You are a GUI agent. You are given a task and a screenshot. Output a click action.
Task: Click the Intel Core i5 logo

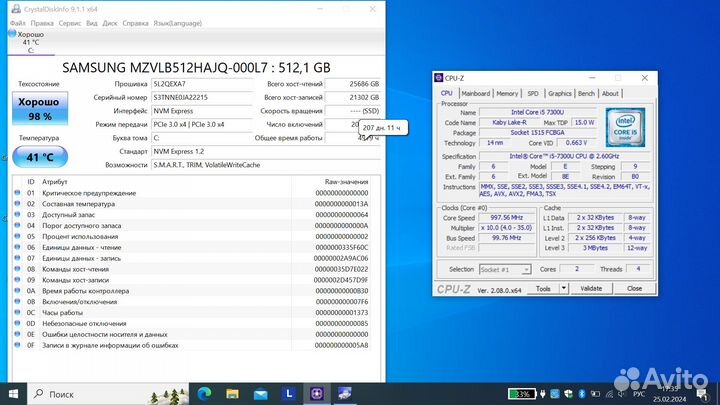click(625, 127)
